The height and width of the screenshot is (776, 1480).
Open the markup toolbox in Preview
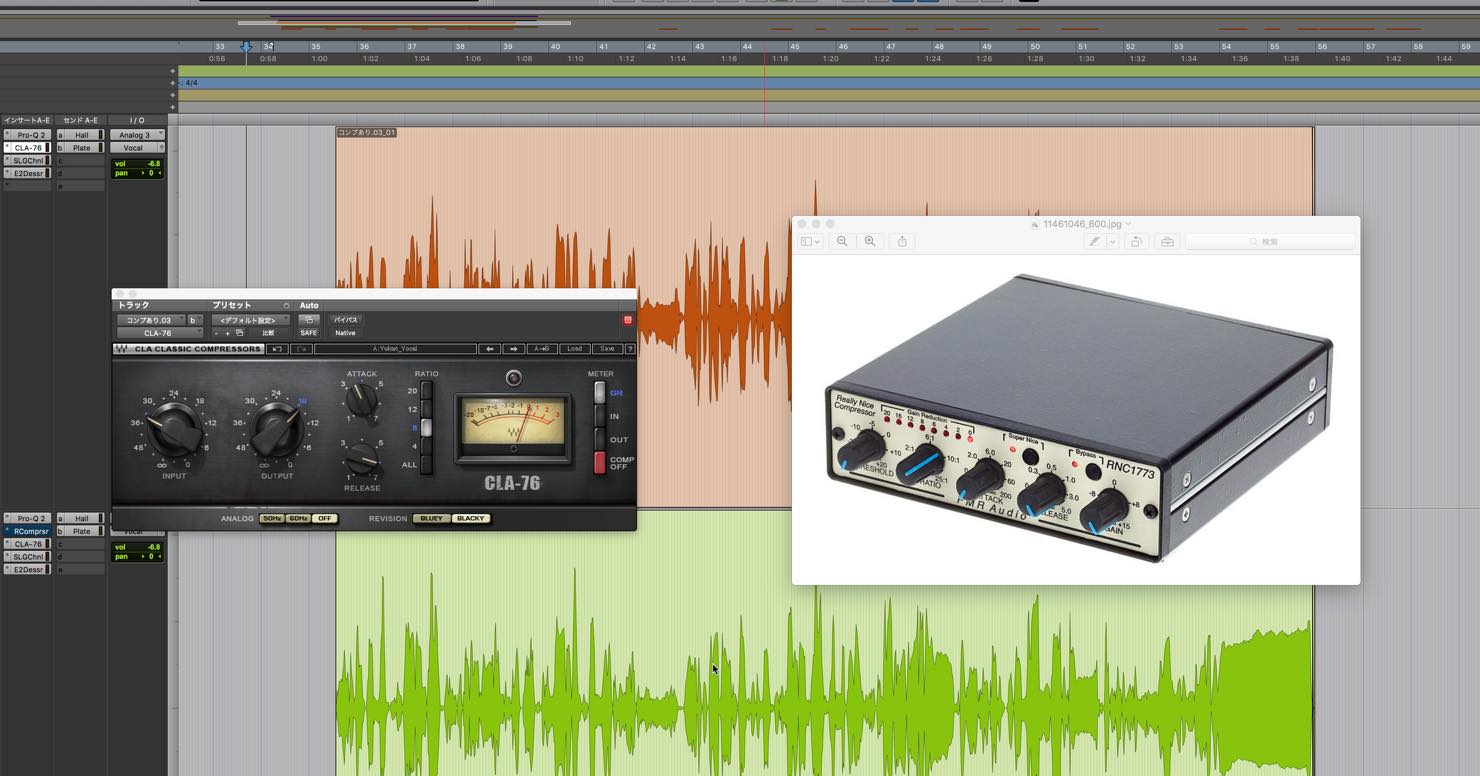[x=1167, y=241]
